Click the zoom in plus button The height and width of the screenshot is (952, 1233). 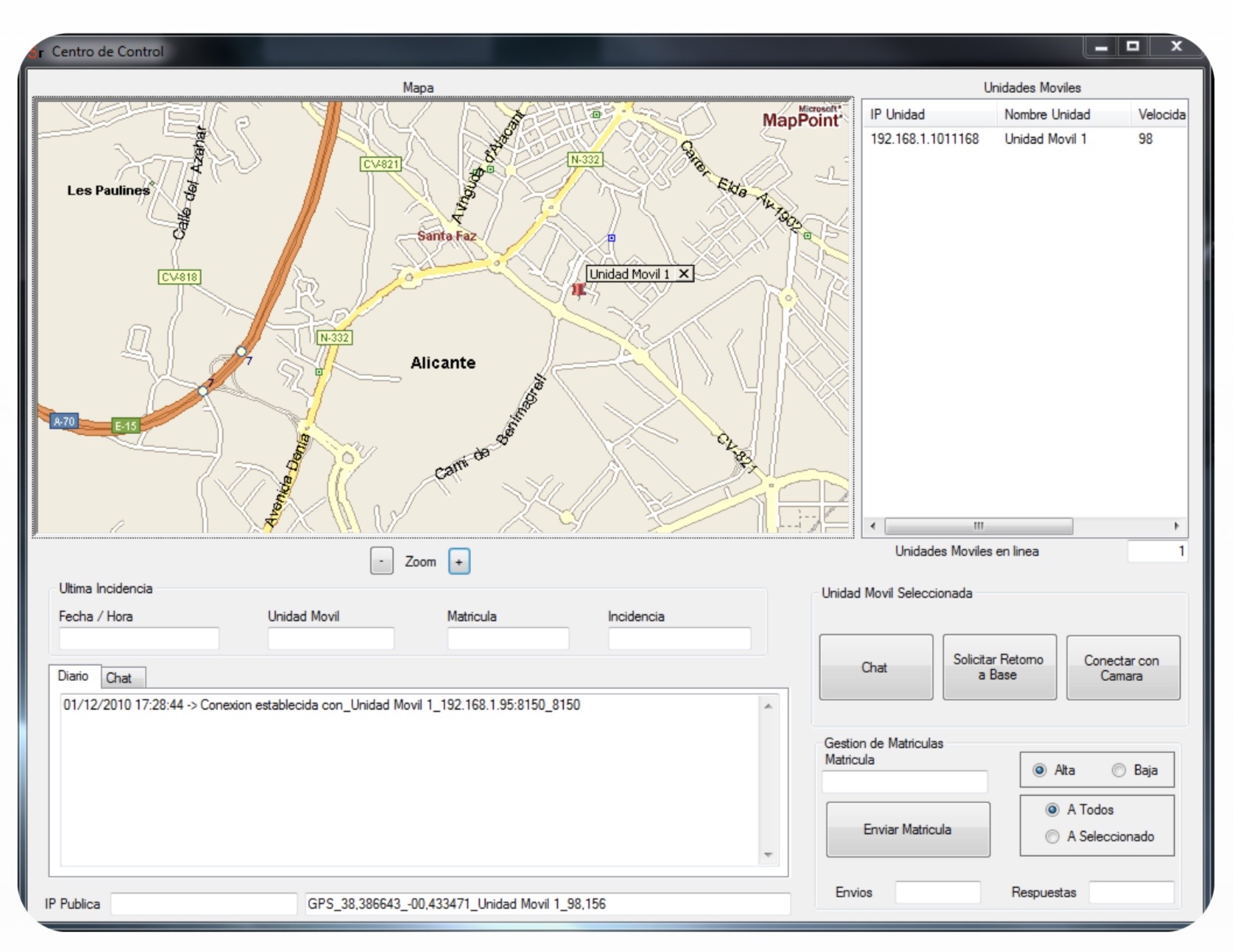tap(458, 561)
